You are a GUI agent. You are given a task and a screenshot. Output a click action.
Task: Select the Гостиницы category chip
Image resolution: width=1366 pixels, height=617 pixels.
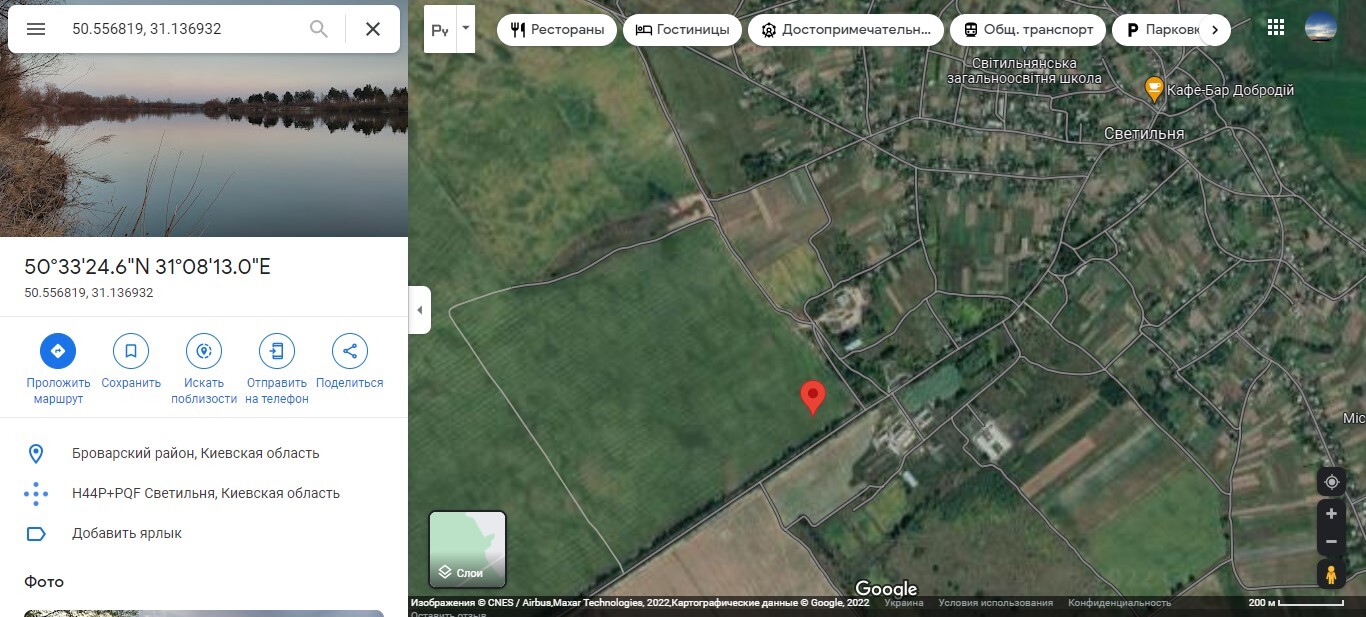(683, 30)
